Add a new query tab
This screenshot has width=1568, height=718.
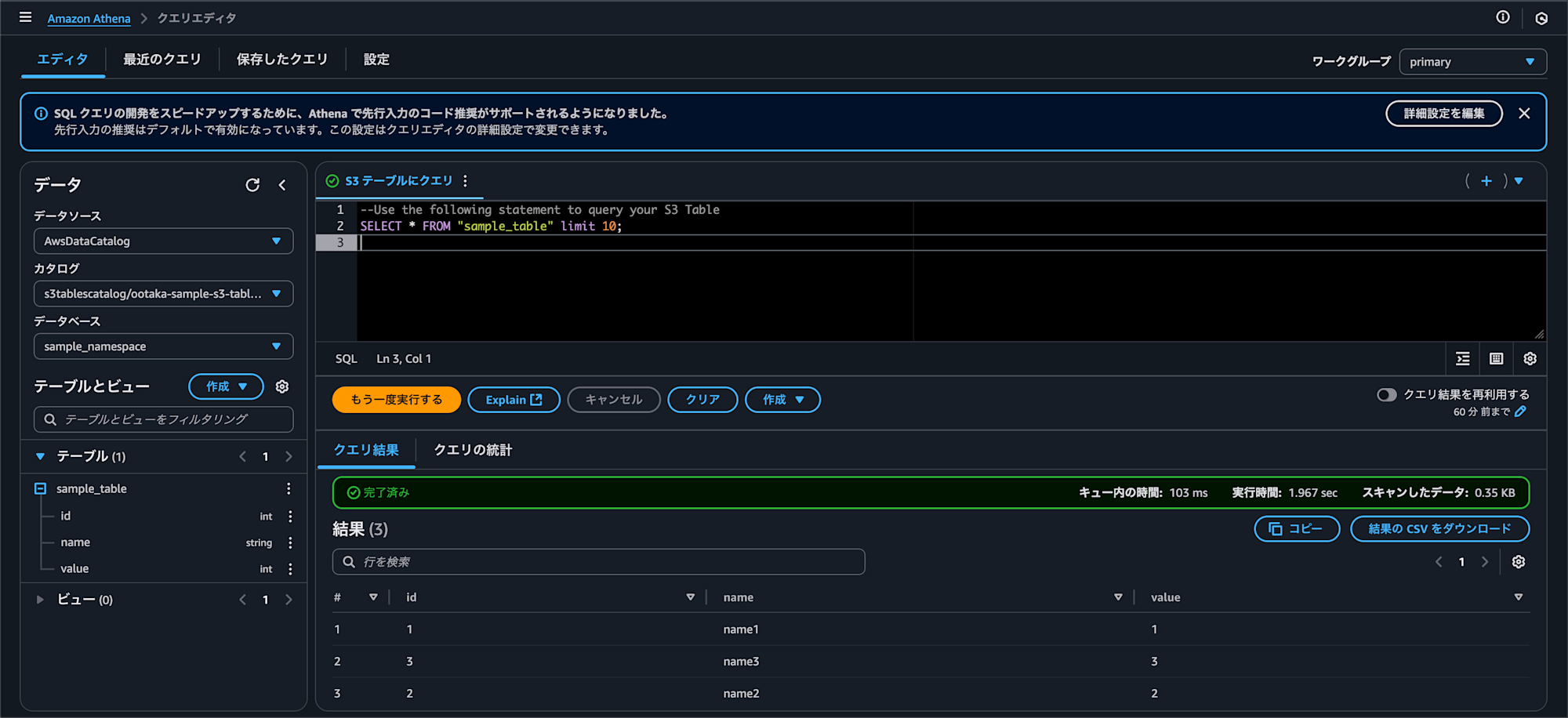point(1486,181)
